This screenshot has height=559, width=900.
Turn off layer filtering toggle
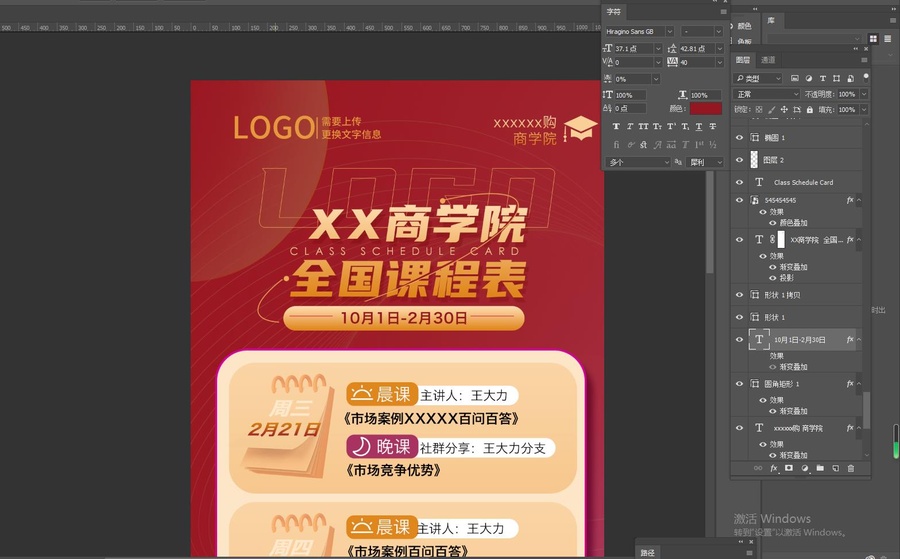[866, 77]
